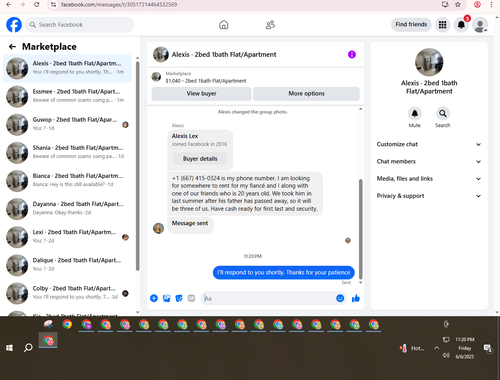
Task: Open the account profile avatar menu
Action: click(x=480, y=25)
